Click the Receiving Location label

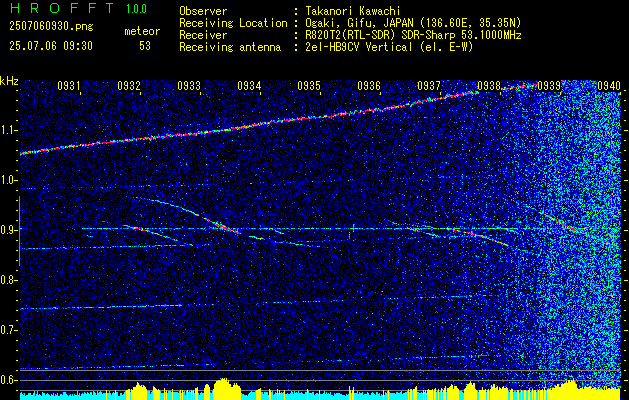[233, 23]
